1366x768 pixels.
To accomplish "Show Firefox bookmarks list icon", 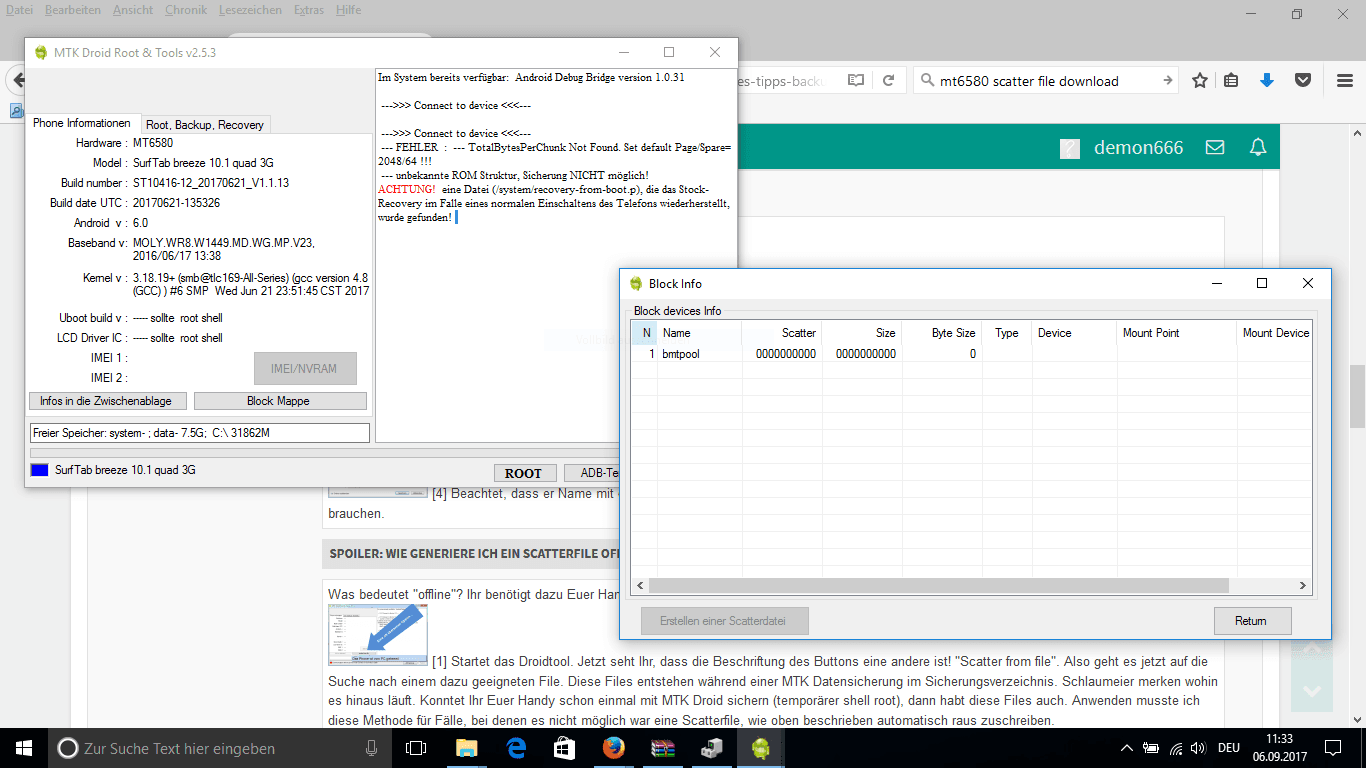I will pos(1232,80).
